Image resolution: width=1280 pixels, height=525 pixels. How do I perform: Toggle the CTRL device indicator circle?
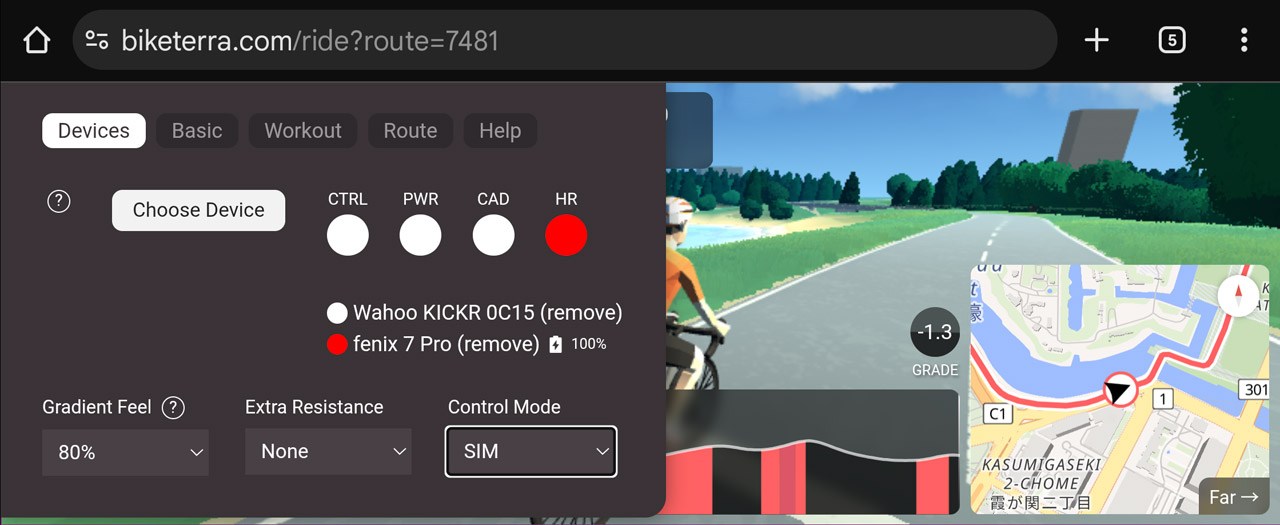coord(348,235)
